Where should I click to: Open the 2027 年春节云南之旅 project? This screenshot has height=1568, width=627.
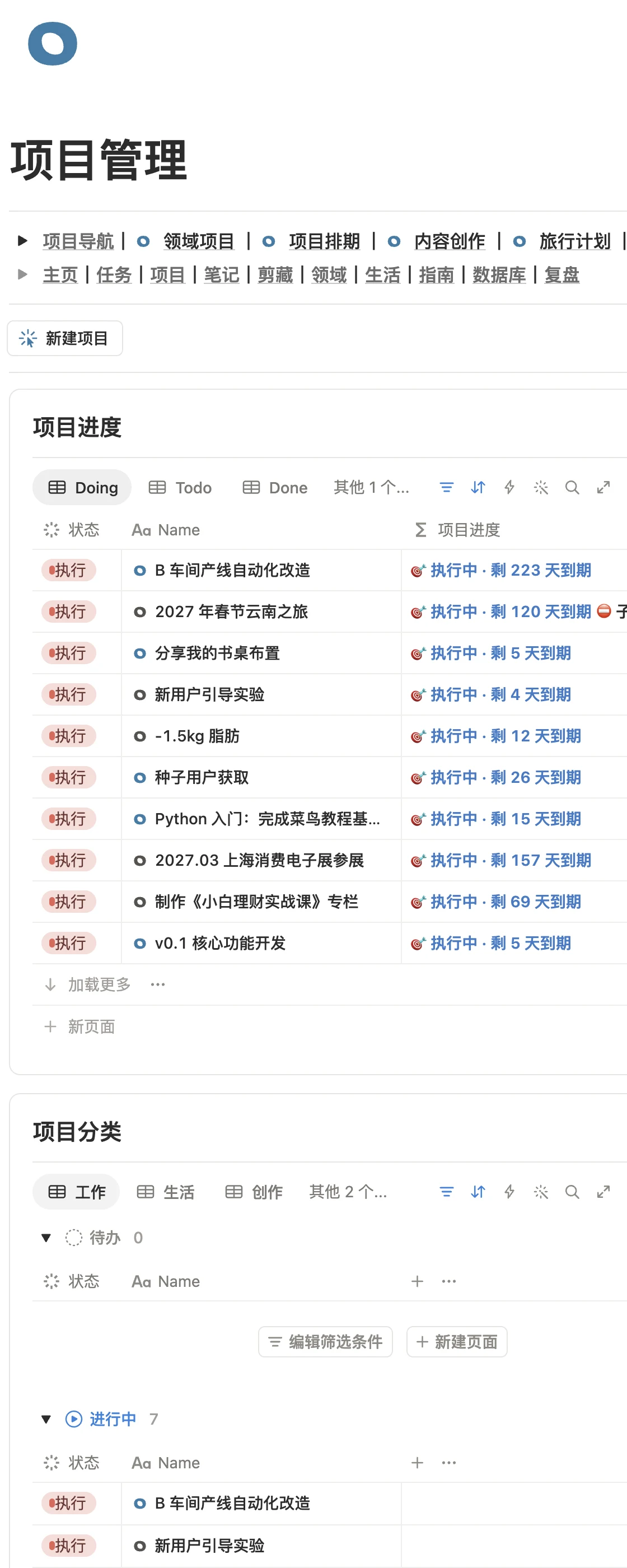[231, 612]
